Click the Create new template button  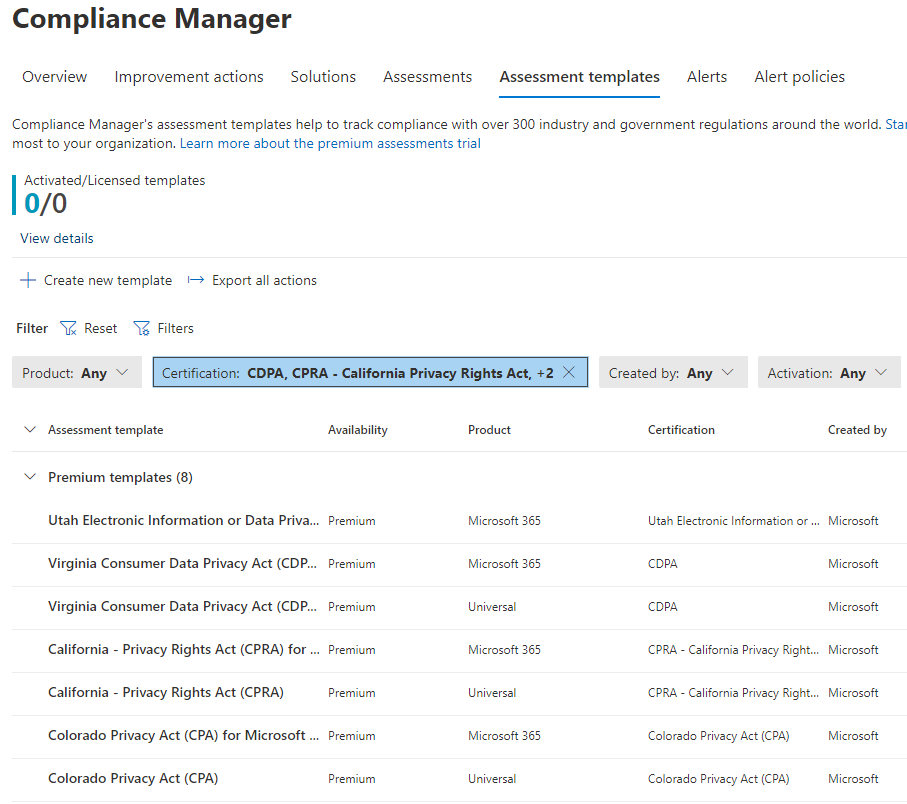coord(96,281)
